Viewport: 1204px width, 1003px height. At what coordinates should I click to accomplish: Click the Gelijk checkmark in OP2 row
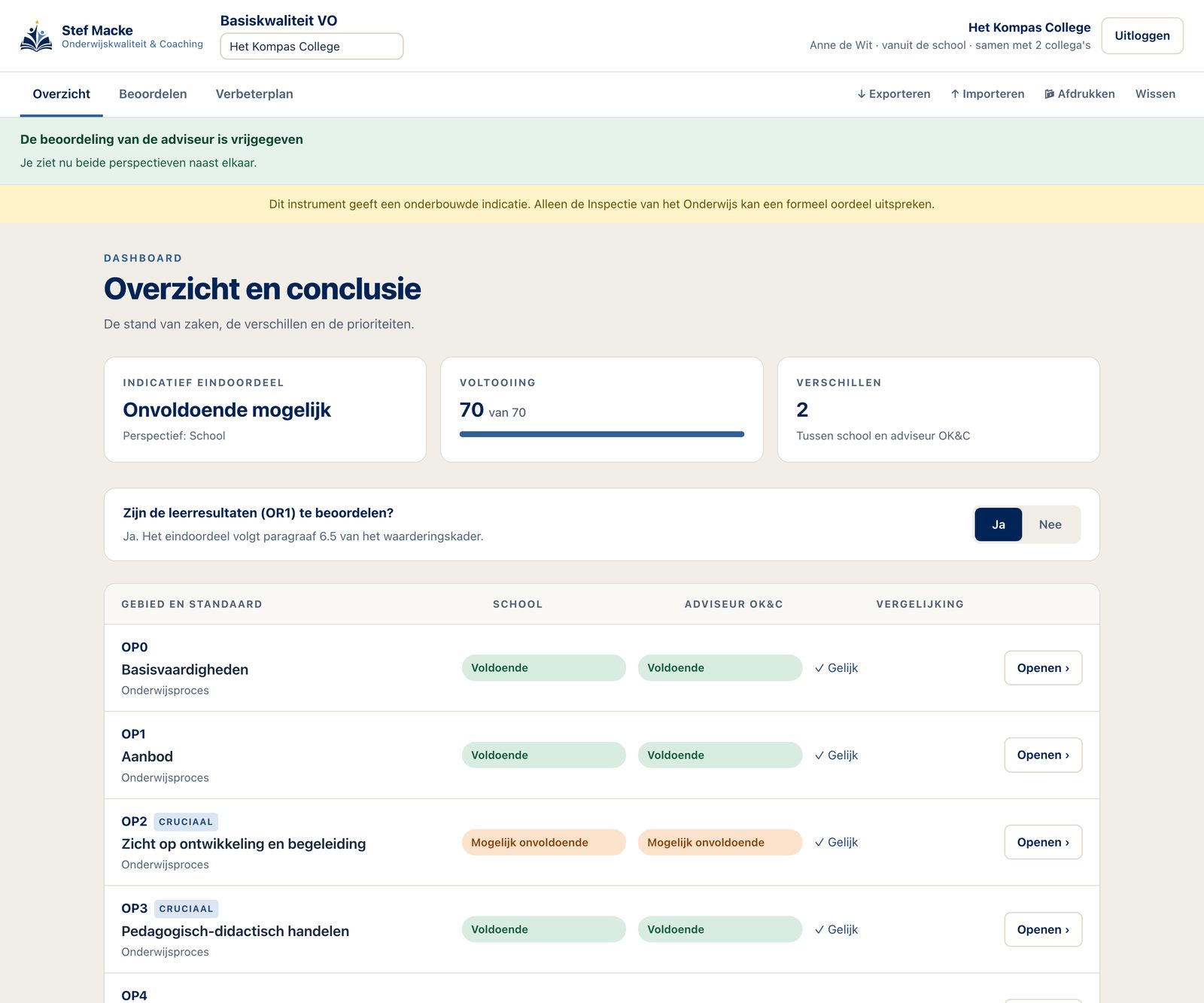tap(819, 843)
